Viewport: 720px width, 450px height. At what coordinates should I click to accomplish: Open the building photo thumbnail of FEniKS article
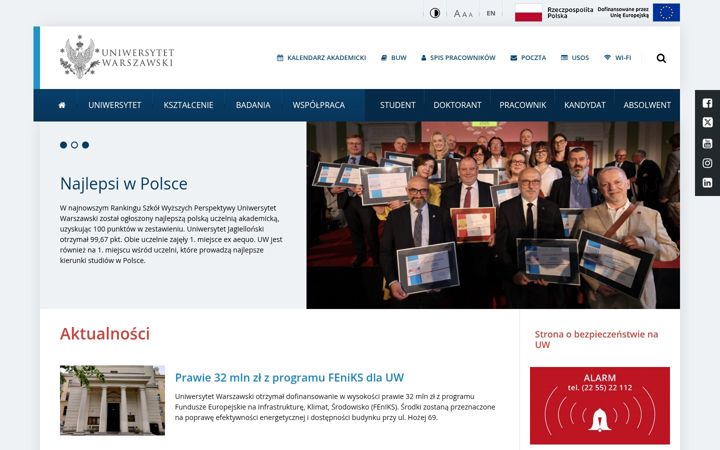[112, 400]
